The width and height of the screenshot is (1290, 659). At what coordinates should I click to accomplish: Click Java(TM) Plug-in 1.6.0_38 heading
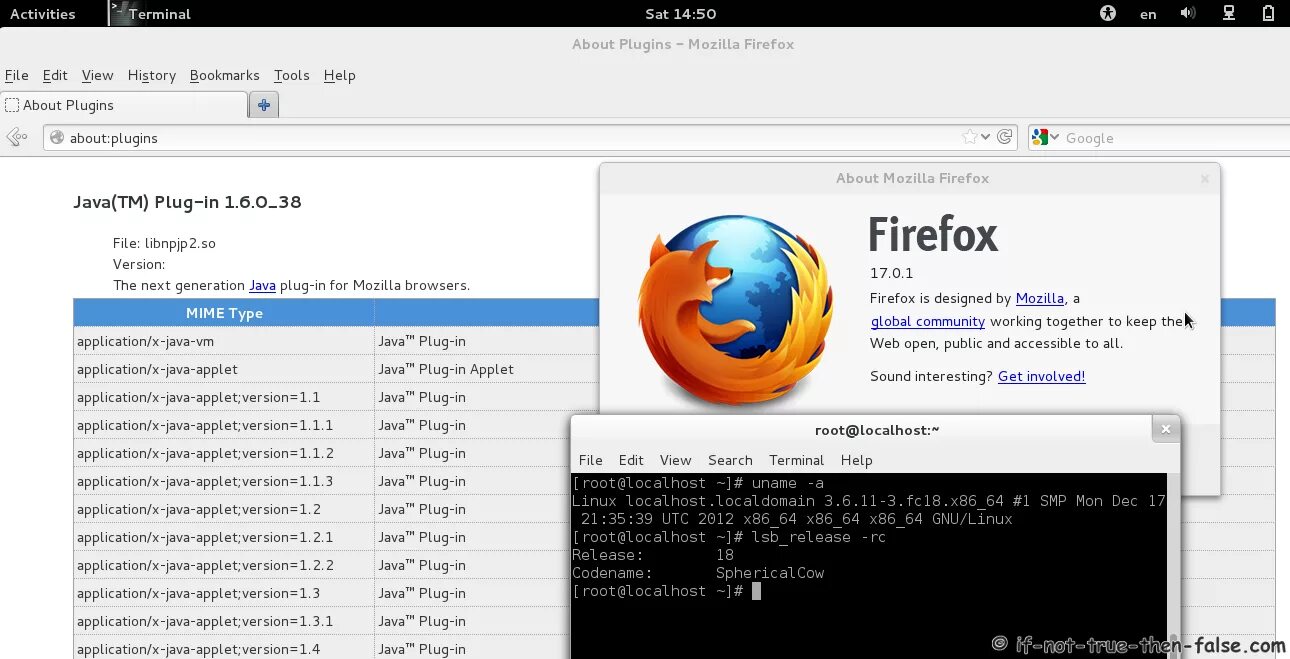187,202
